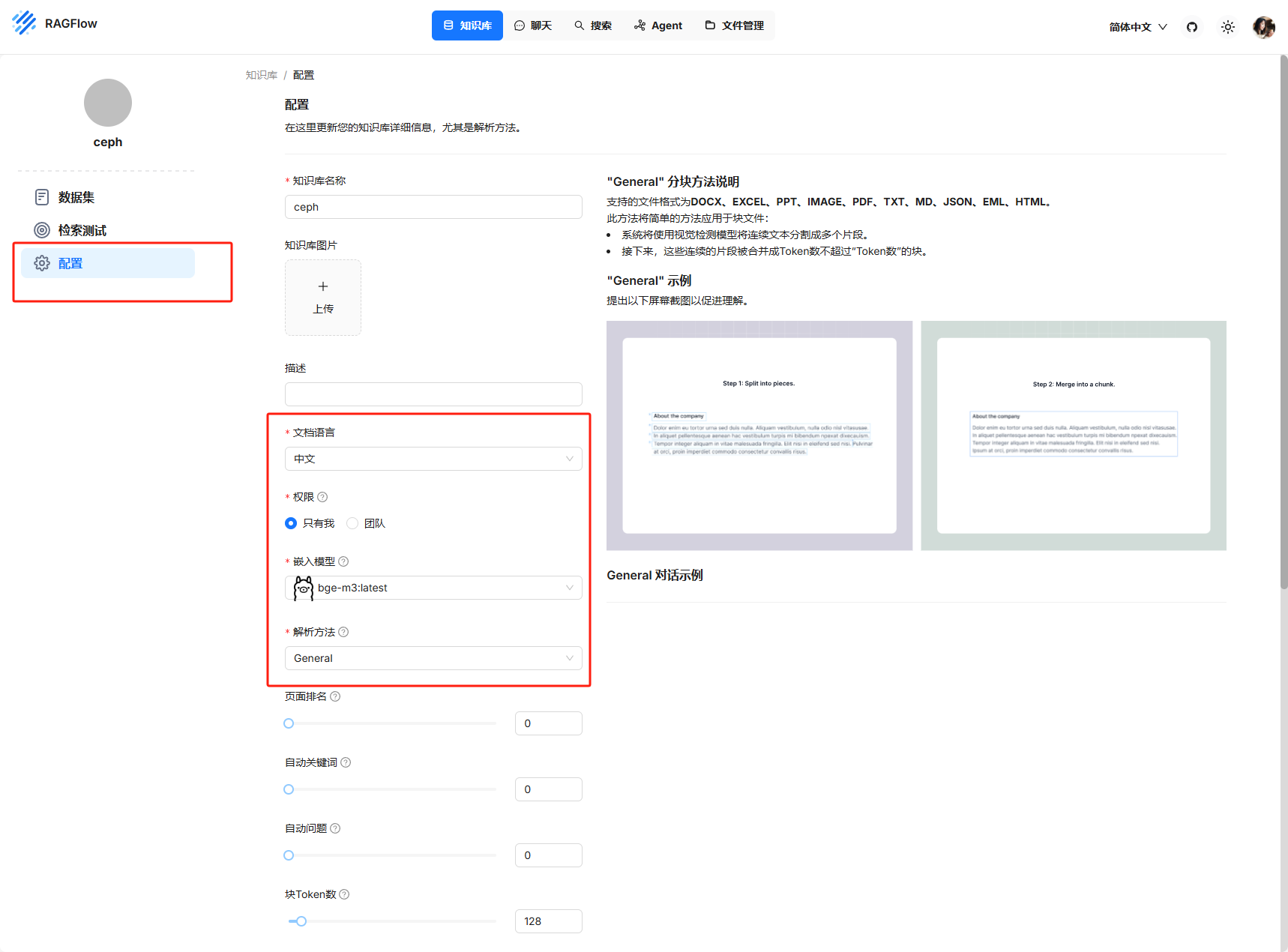Screen dimensions: 1288x952
Task: Switch to the 聊天 tab
Action: point(533,25)
